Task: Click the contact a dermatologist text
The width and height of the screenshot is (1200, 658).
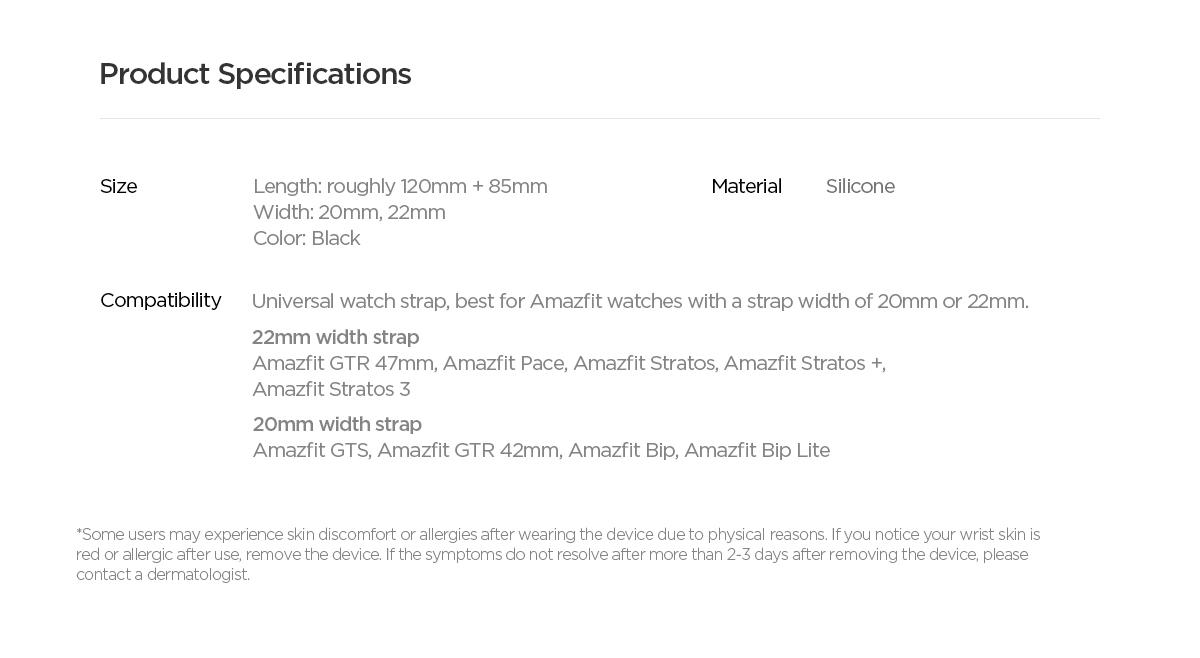Action: click(163, 575)
